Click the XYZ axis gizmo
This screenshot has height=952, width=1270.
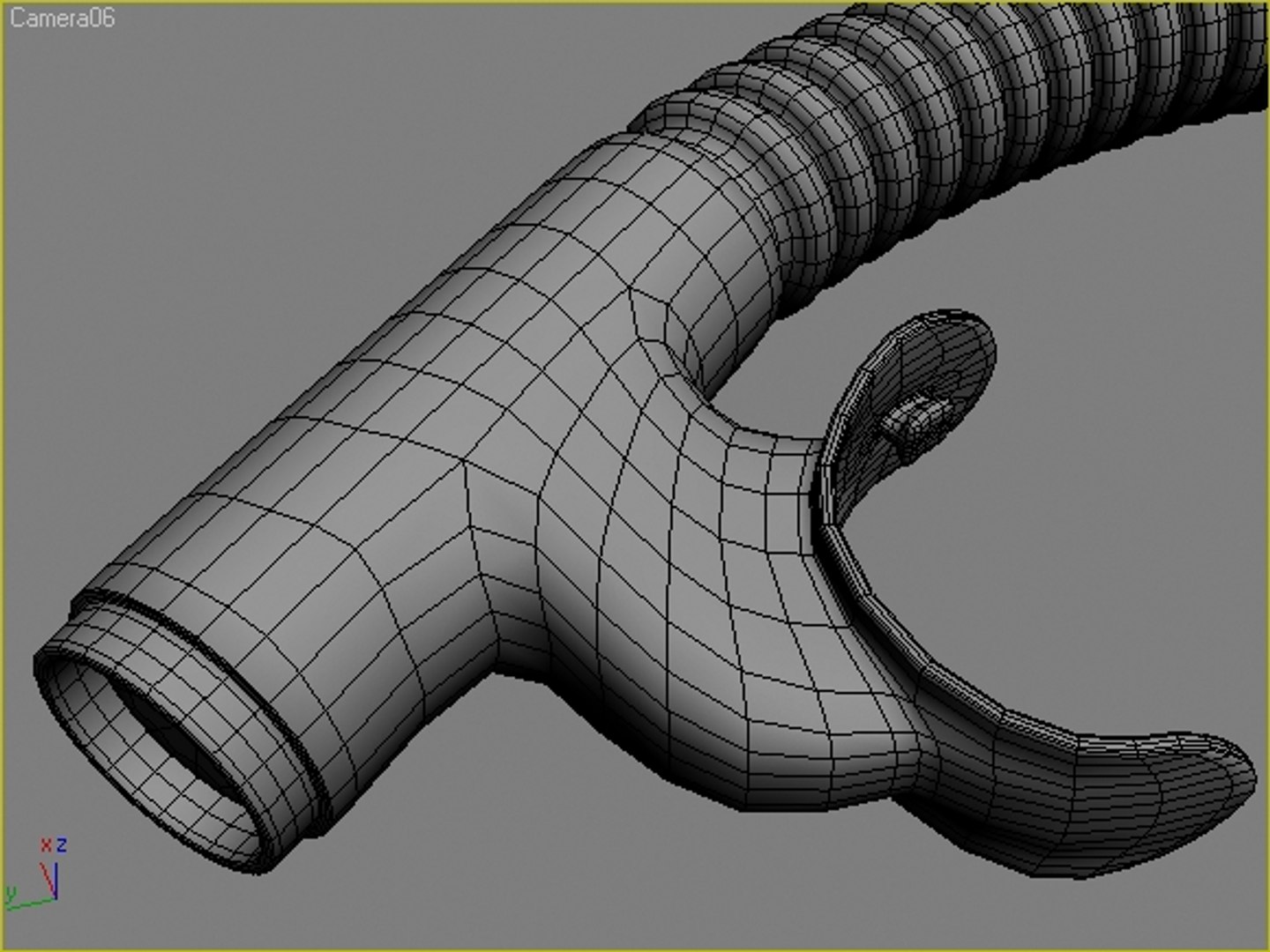[x=35, y=873]
